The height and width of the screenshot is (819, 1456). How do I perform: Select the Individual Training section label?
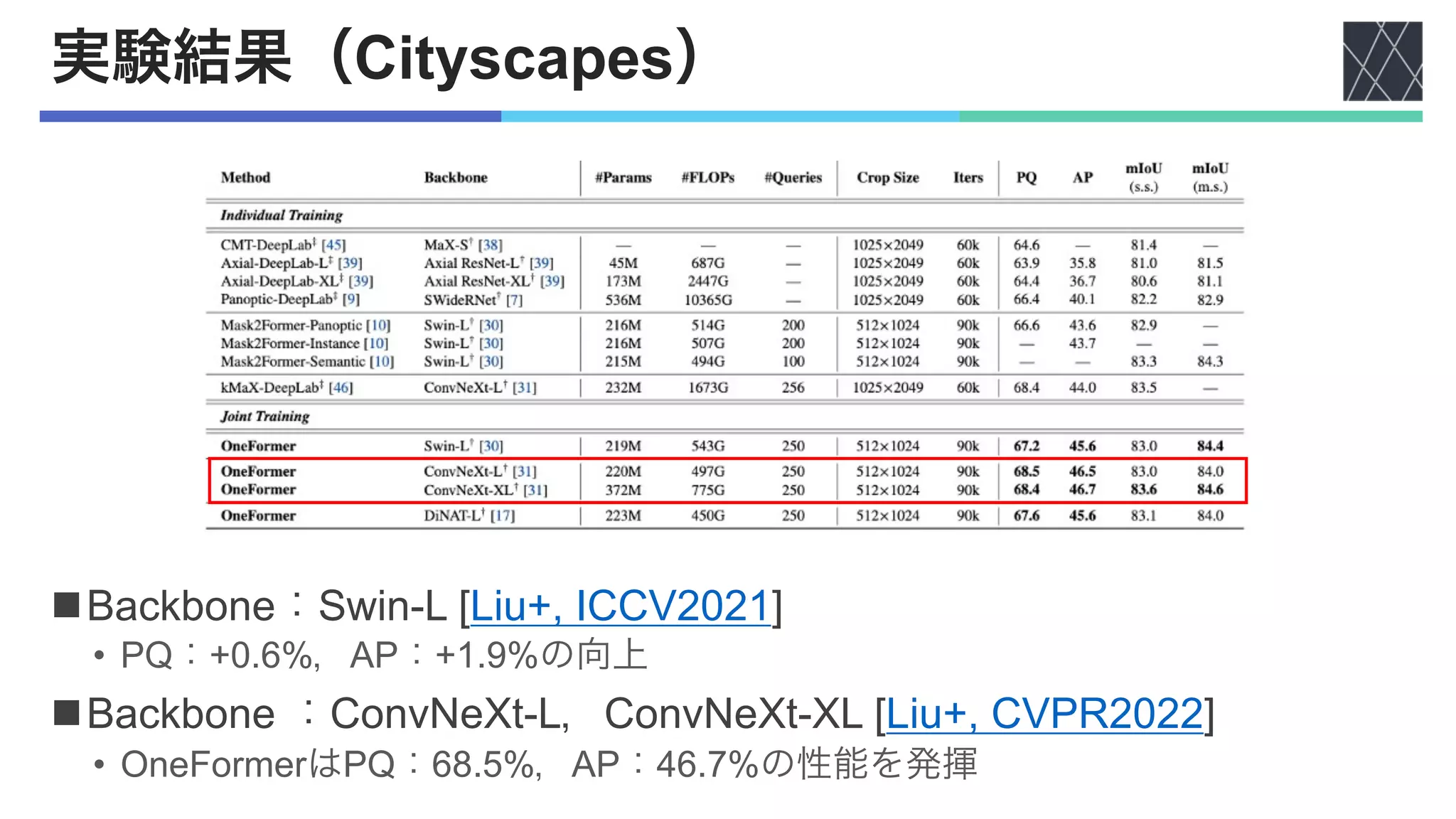(282, 215)
